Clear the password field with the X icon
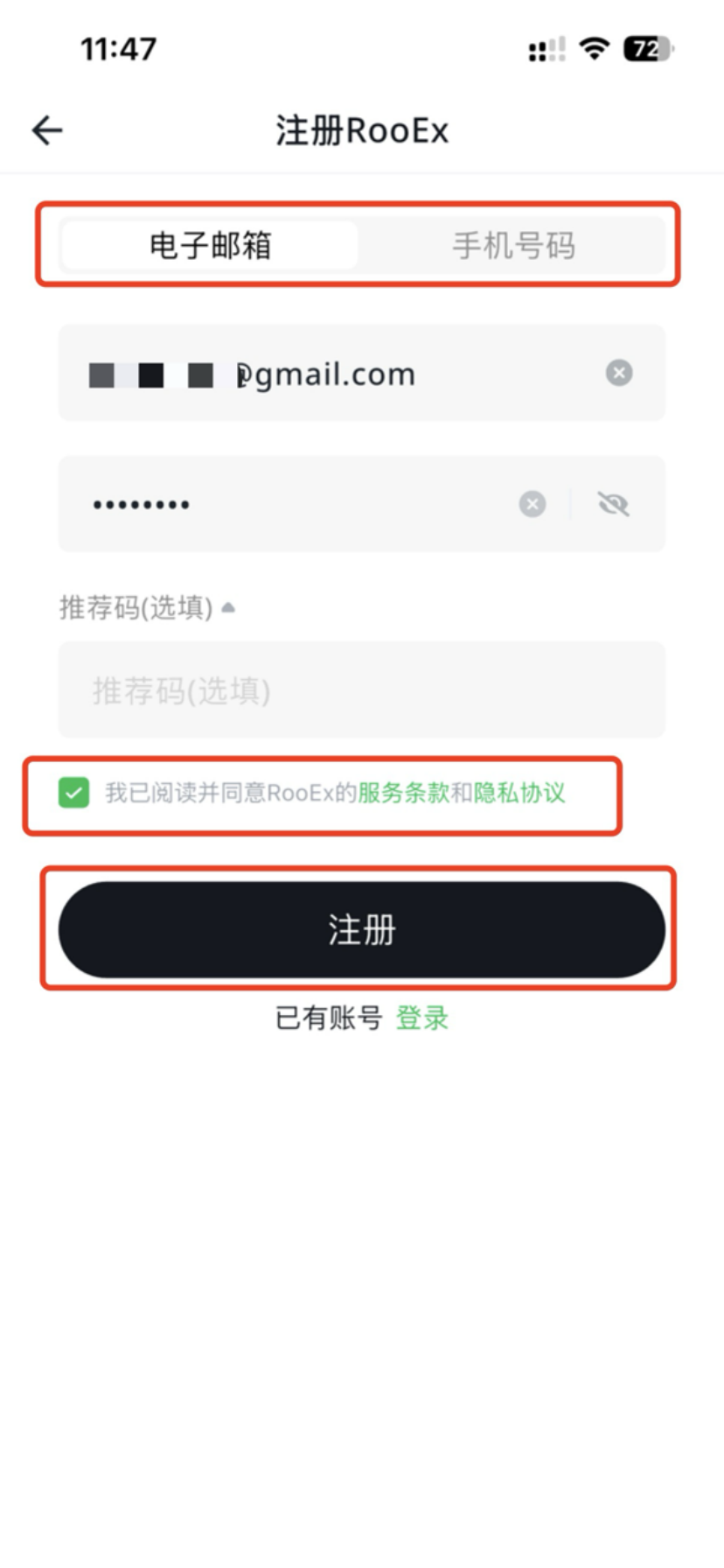The height and width of the screenshot is (1568, 724). 533,504
